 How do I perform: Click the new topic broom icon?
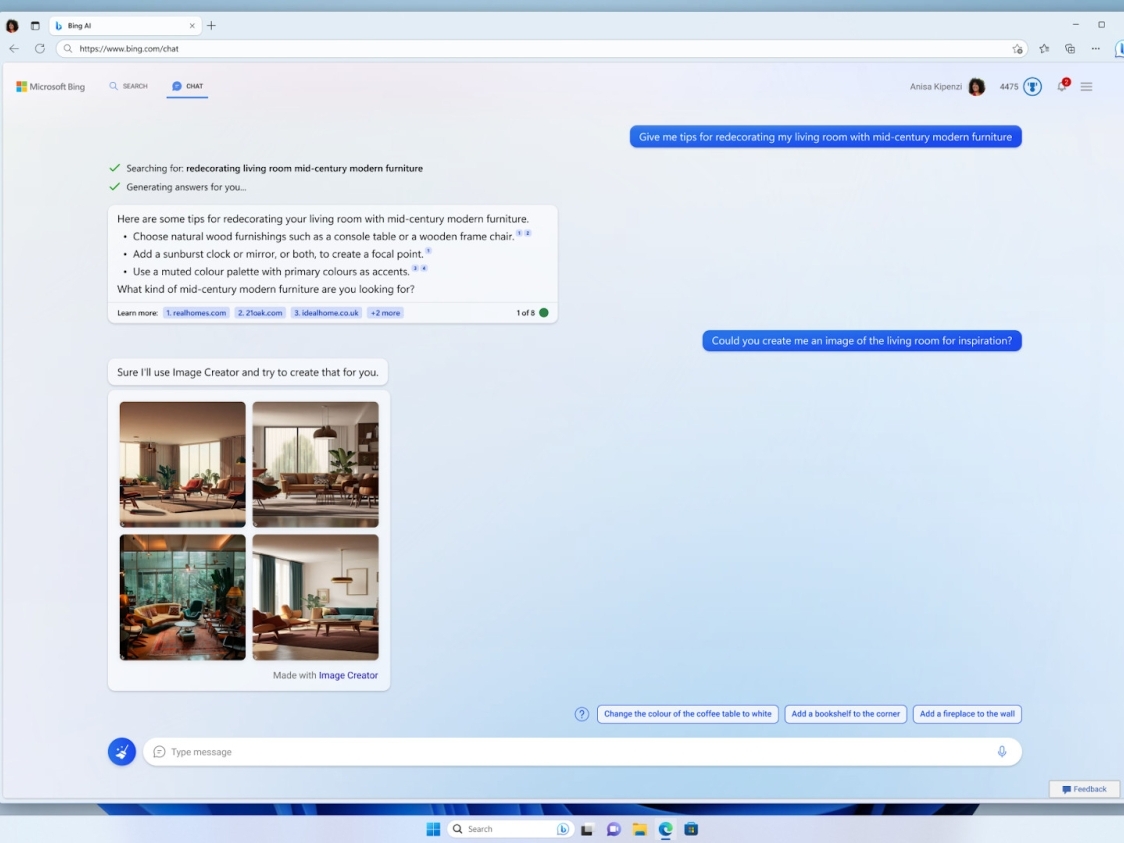pyautogui.click(x=122, y=752)
